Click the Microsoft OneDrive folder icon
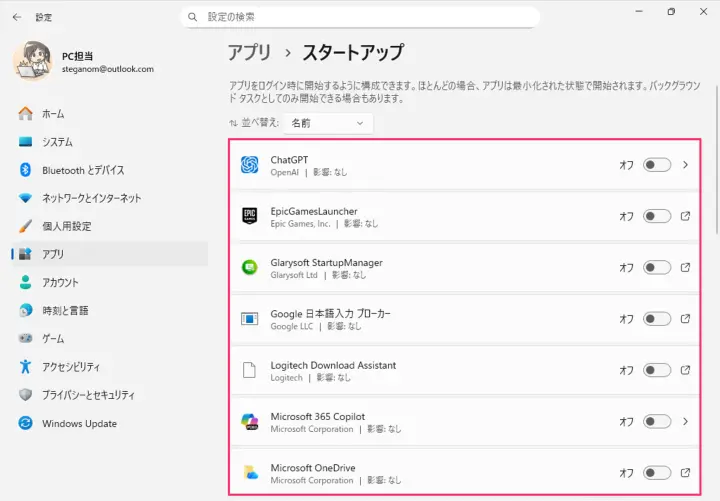720x501 pixels. point(250,472)
